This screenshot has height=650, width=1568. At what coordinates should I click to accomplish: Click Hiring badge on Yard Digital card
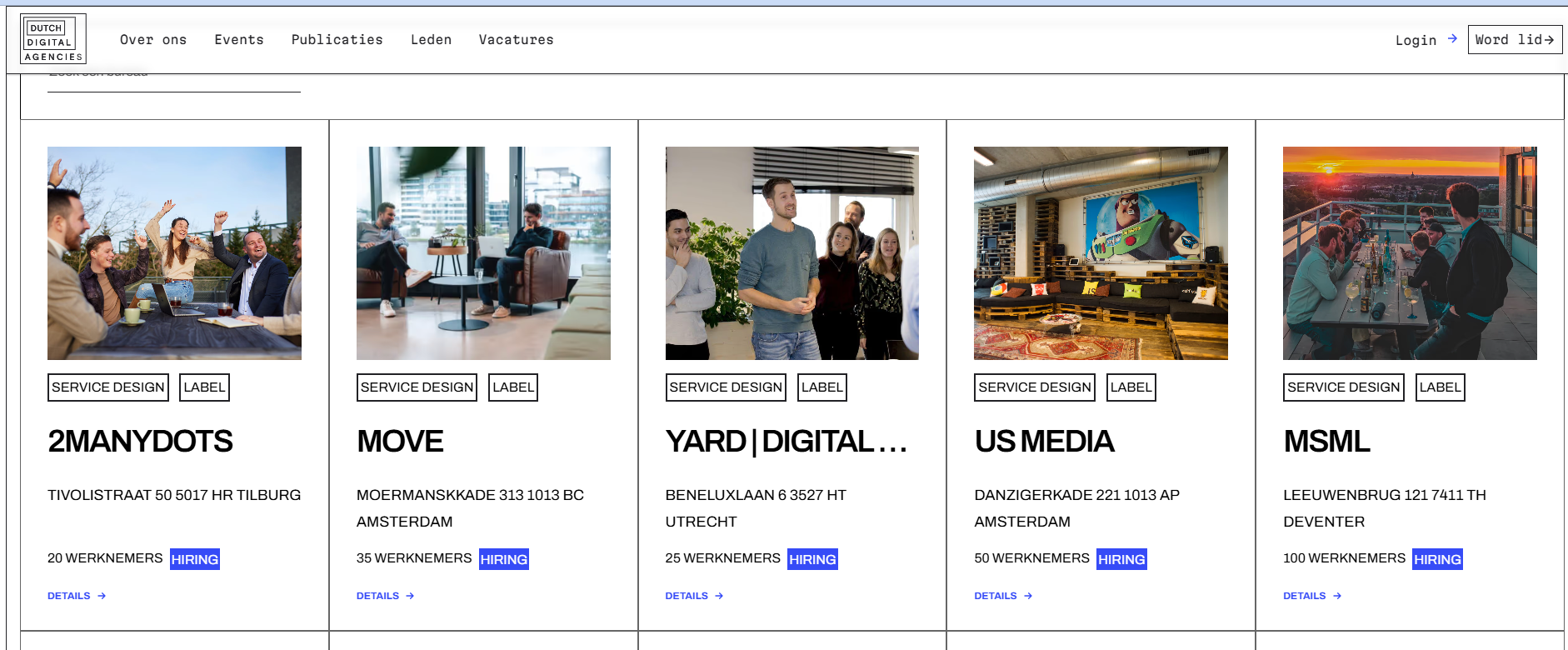click(x=812, y=559)
